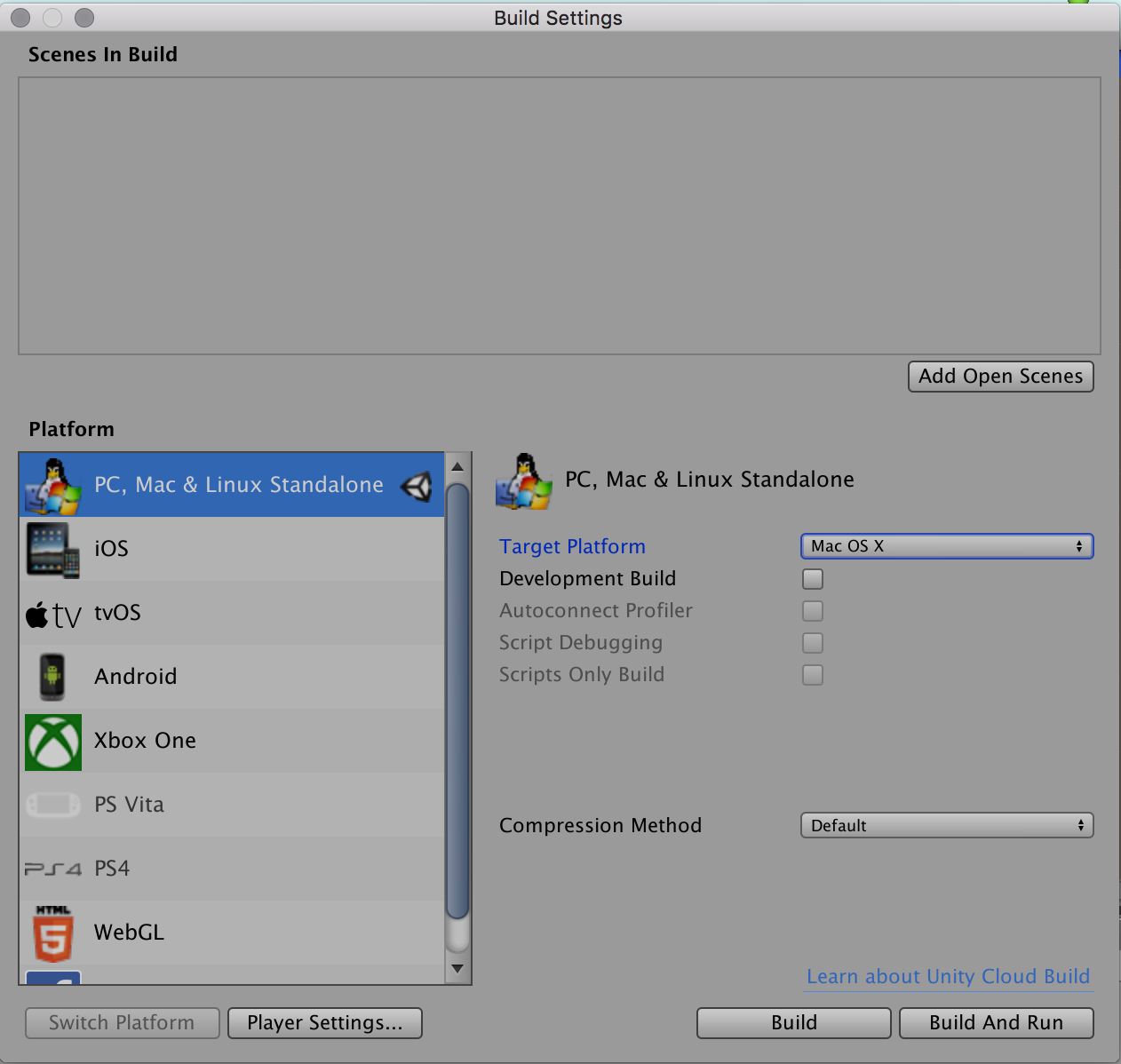The height and width of the screenshot is (1064, 1121).
Task: Select the tvOS platform row
Action: [x=232, y=613]
